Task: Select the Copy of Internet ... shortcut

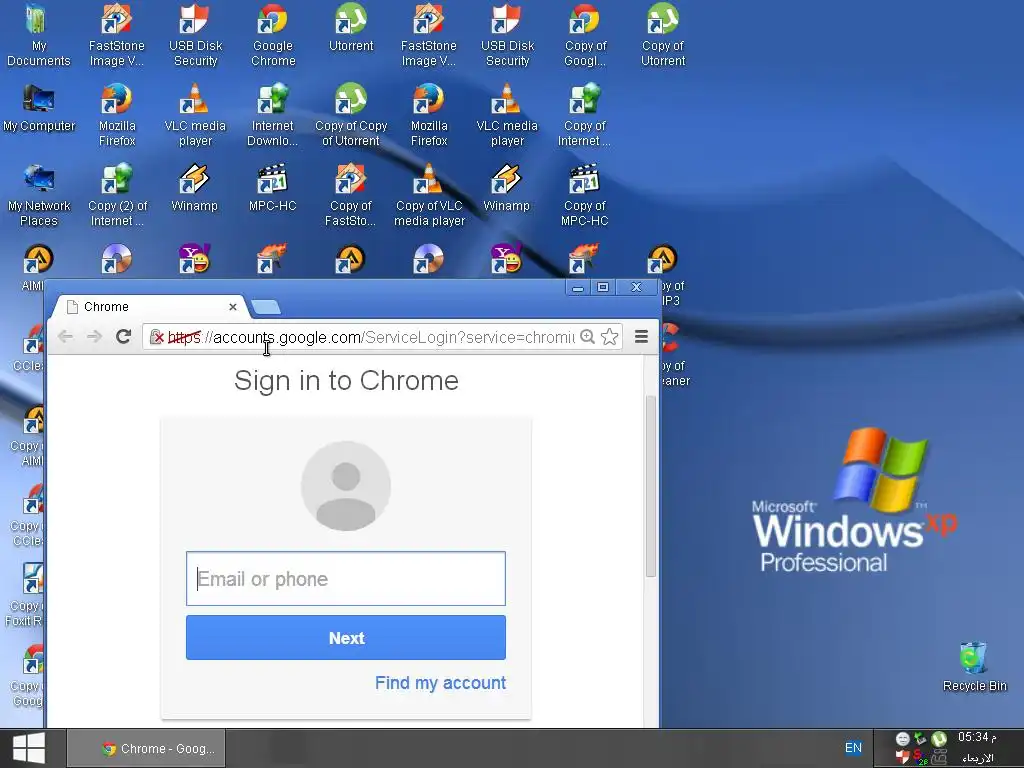Action: (584, 116)
